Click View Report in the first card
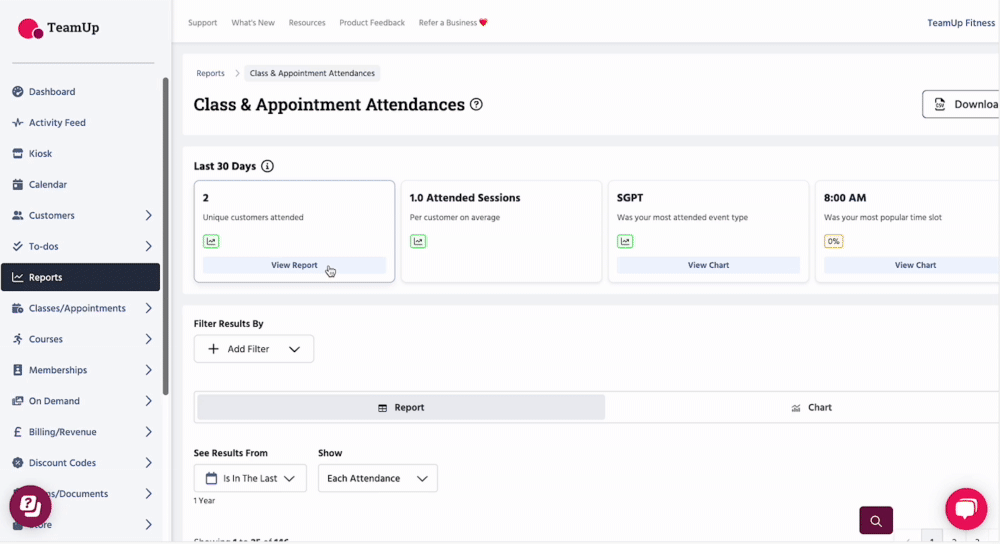 (x=294, y=265)
